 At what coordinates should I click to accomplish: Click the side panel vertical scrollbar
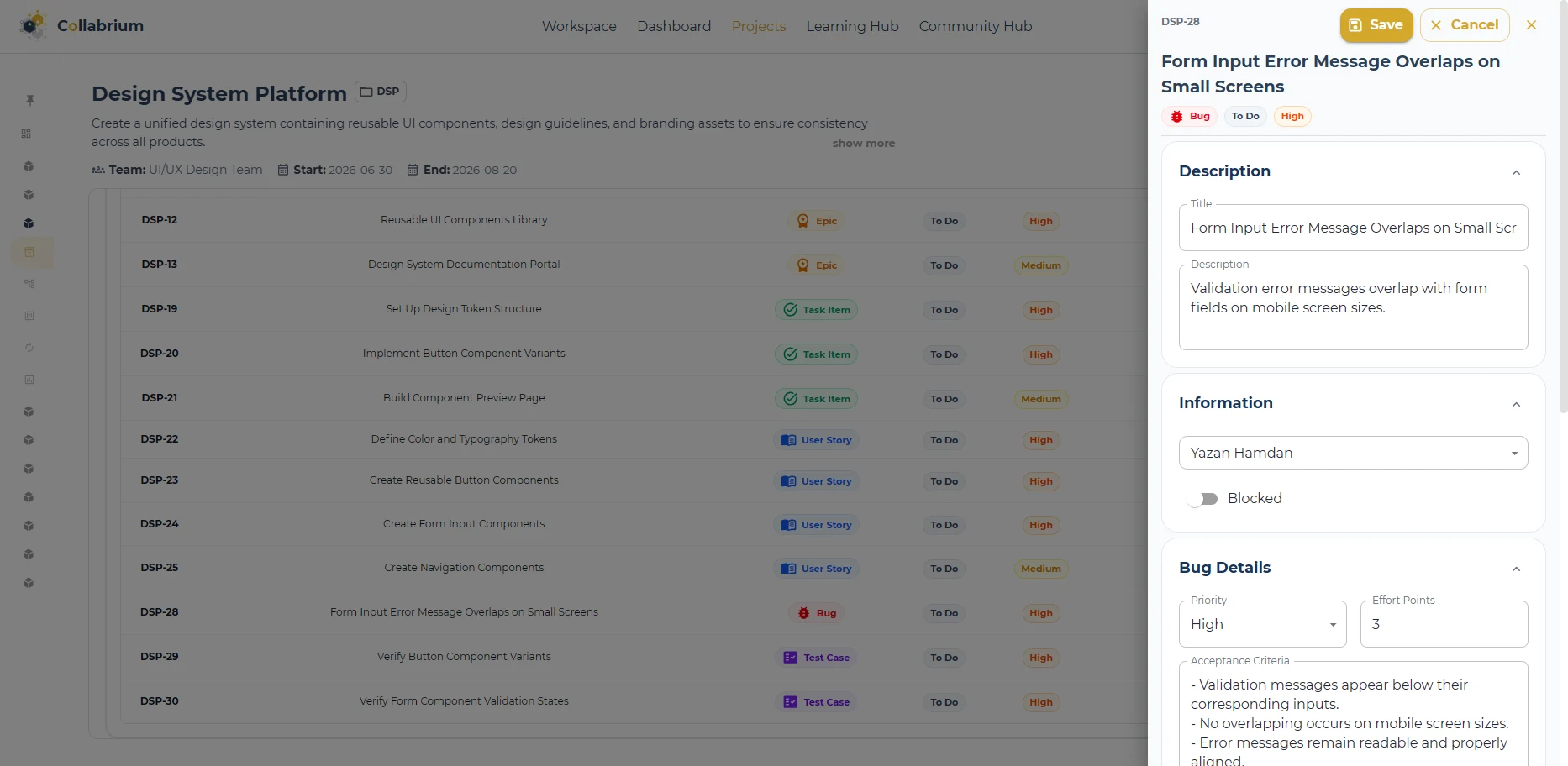(1563, 207)
